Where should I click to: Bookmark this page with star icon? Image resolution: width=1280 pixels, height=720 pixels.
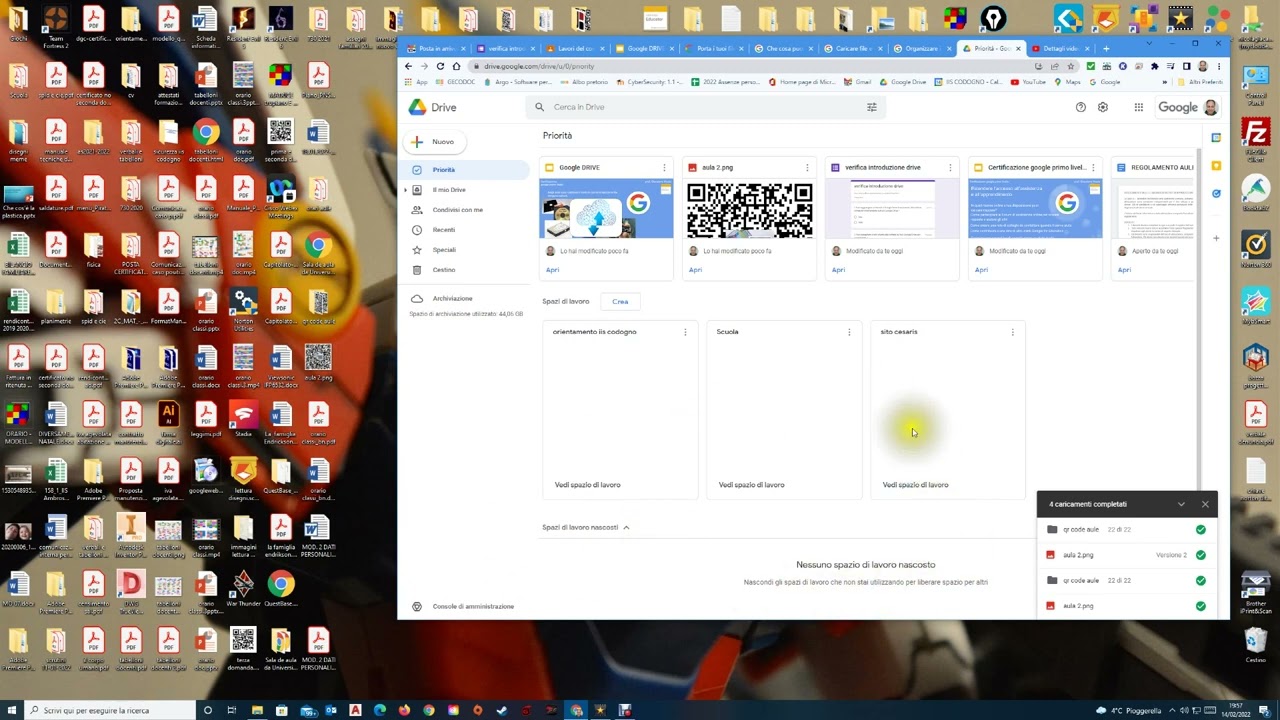(1070, 66)
